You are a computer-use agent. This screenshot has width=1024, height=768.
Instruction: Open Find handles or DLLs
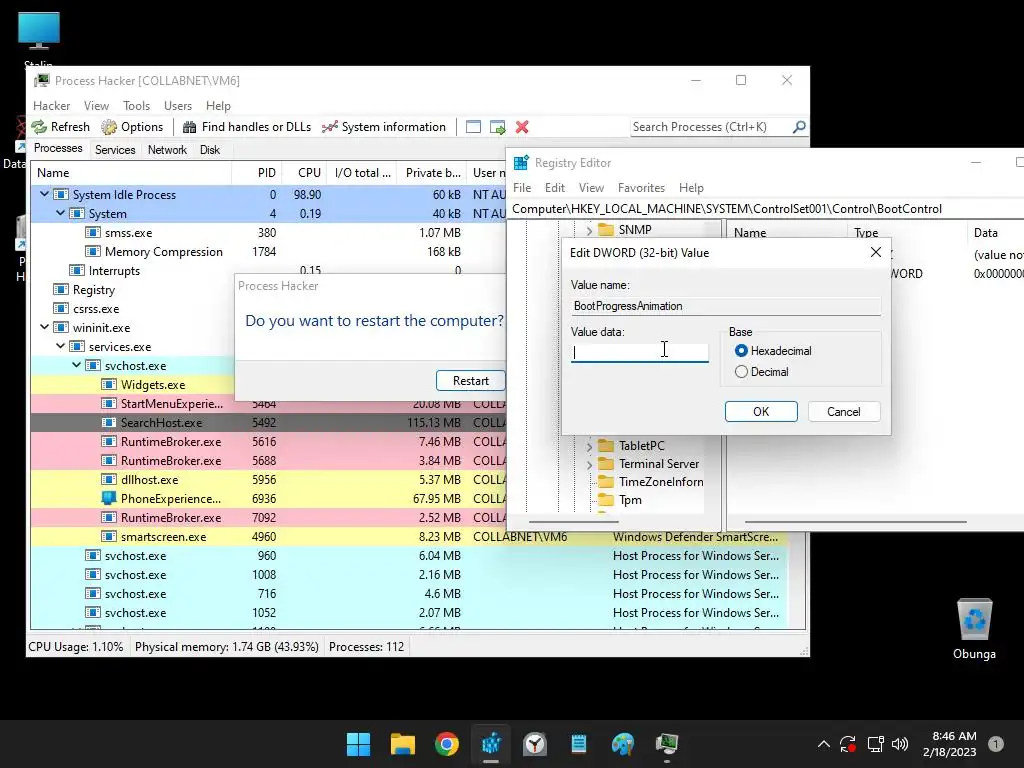click(247, 127)
